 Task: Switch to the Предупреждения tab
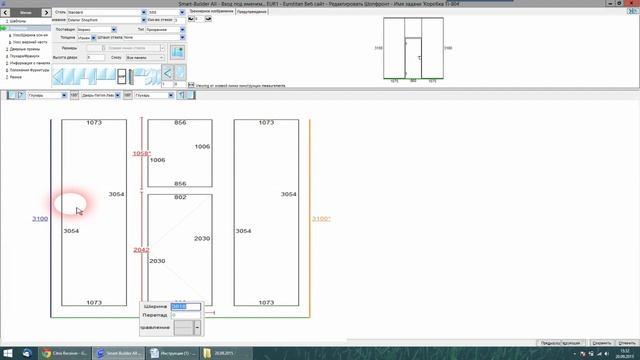(x=252, y=11)
